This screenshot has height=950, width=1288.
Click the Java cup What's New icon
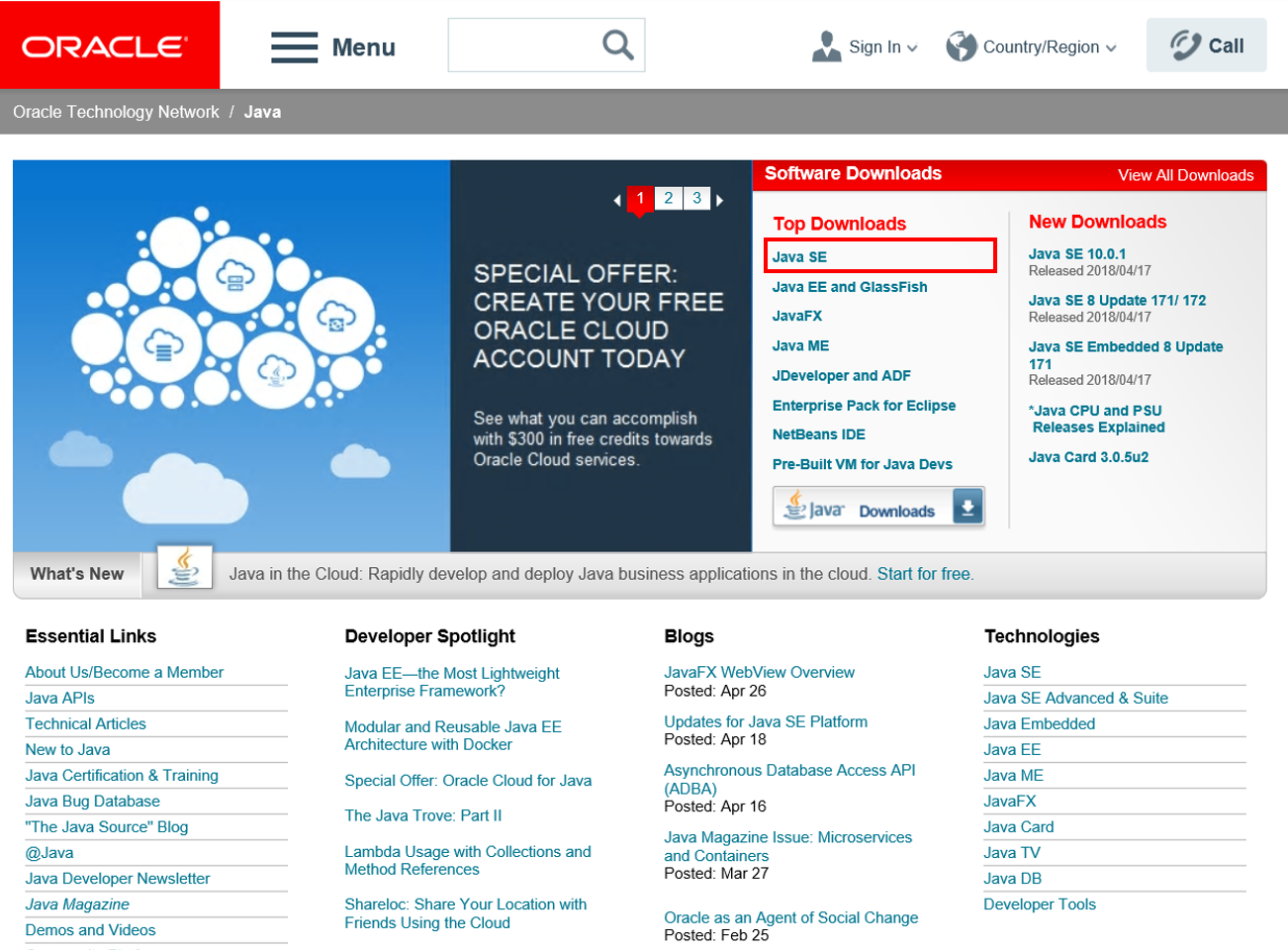[x=185, y=568]
